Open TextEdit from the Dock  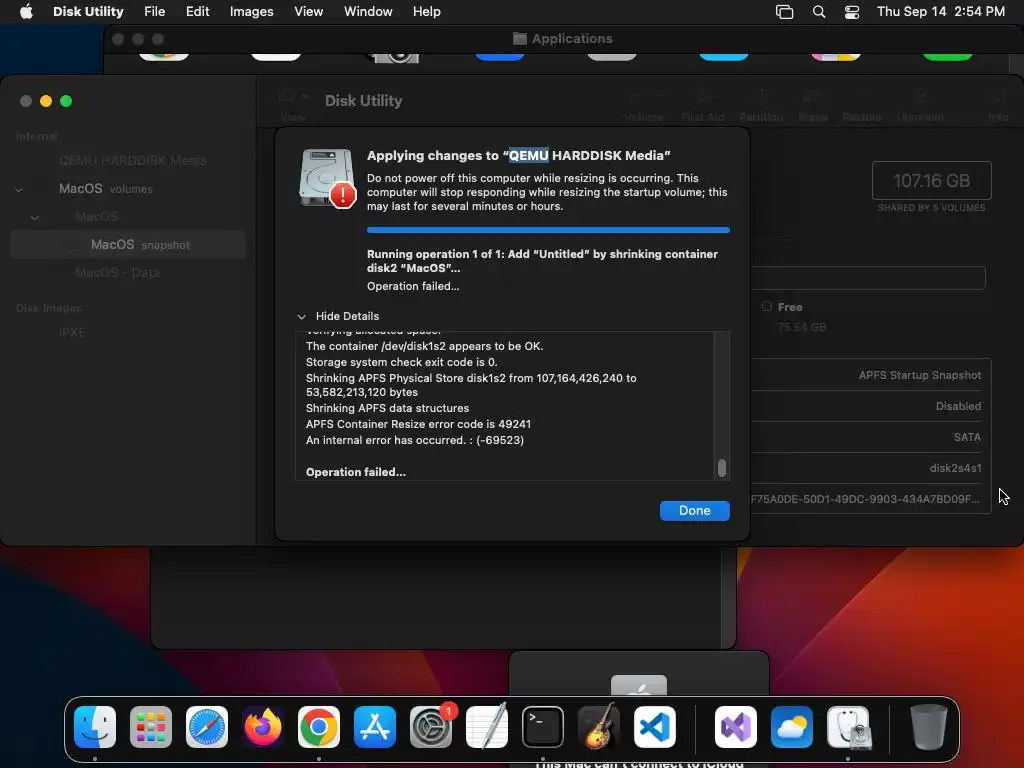pos(487,727)
